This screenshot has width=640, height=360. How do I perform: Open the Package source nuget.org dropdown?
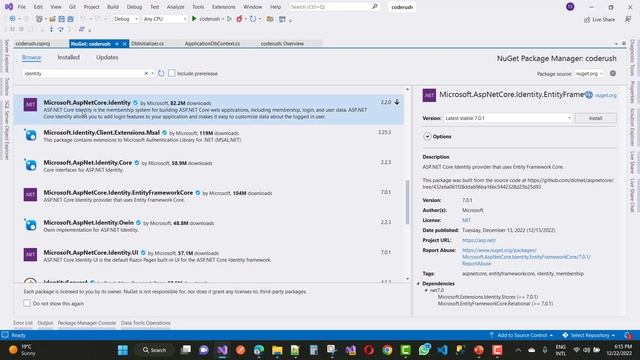tap(589, 73)
